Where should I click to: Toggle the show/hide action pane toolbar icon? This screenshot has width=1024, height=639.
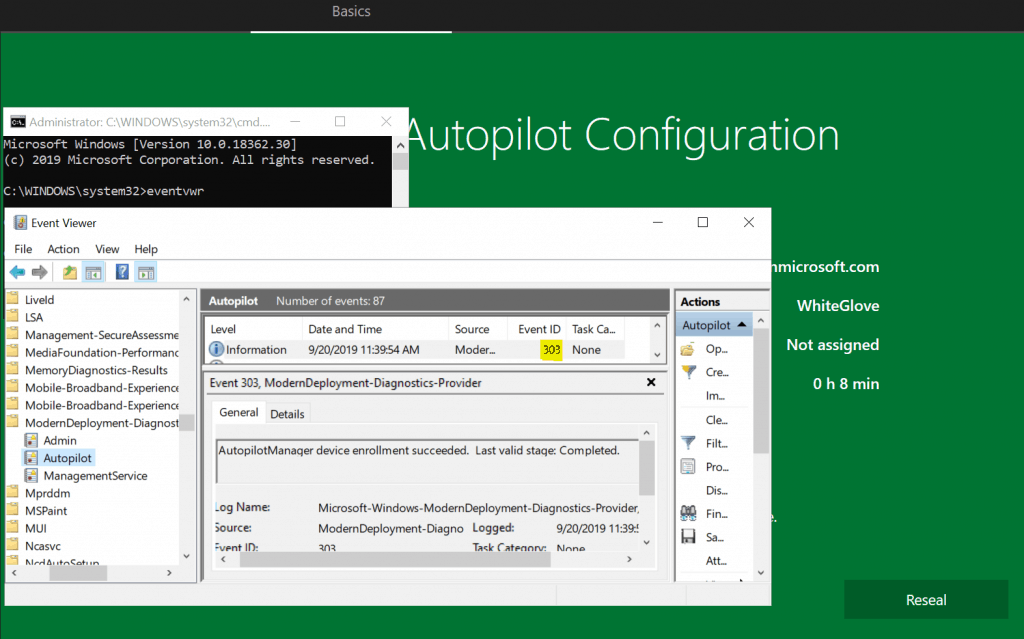click(x=146, y=272)
